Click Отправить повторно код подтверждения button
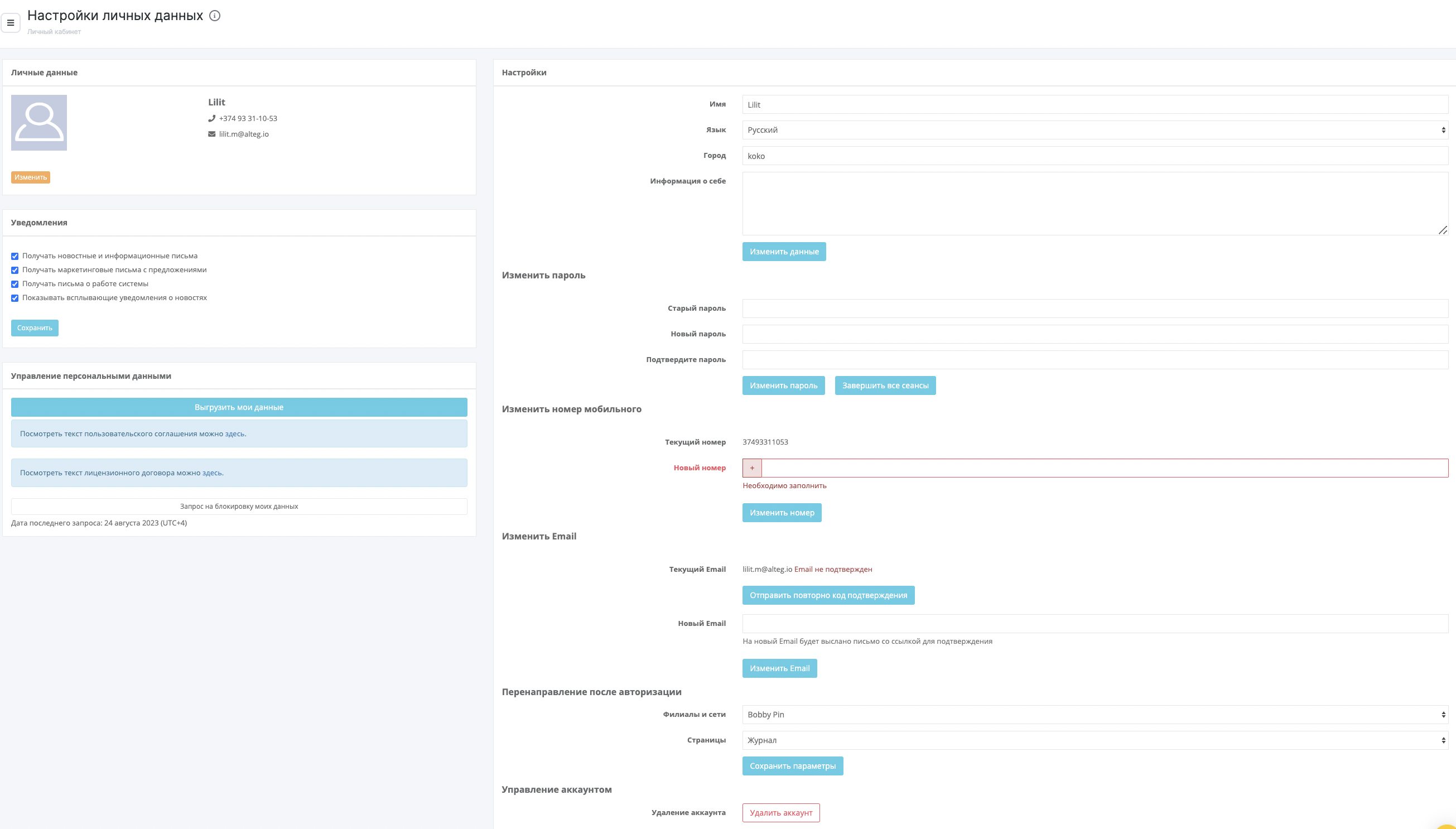Image resolution: width=1456 pixels, height=829 pixels. 828,596
